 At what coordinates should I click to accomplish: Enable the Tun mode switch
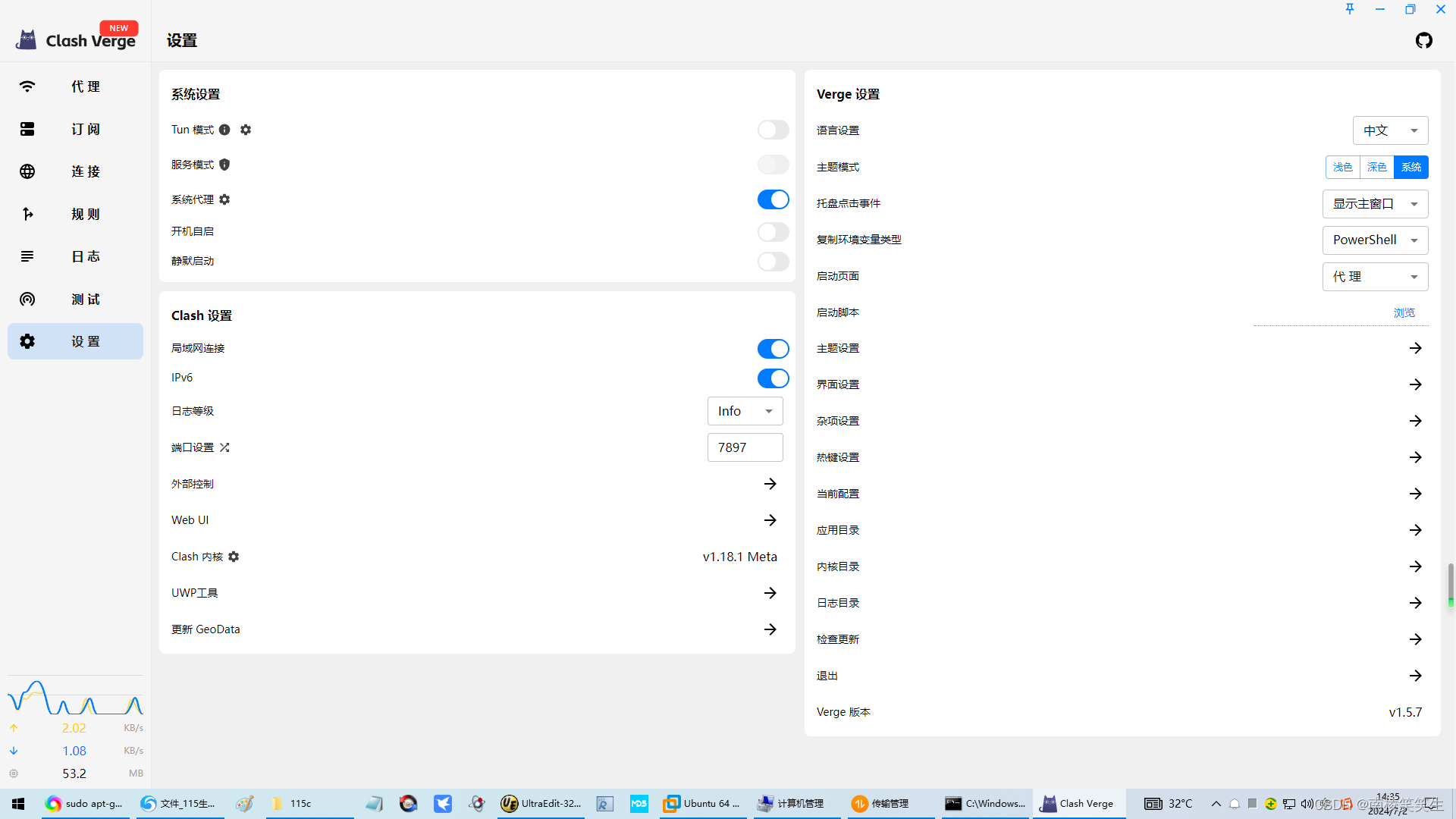[x=773, y=130]
